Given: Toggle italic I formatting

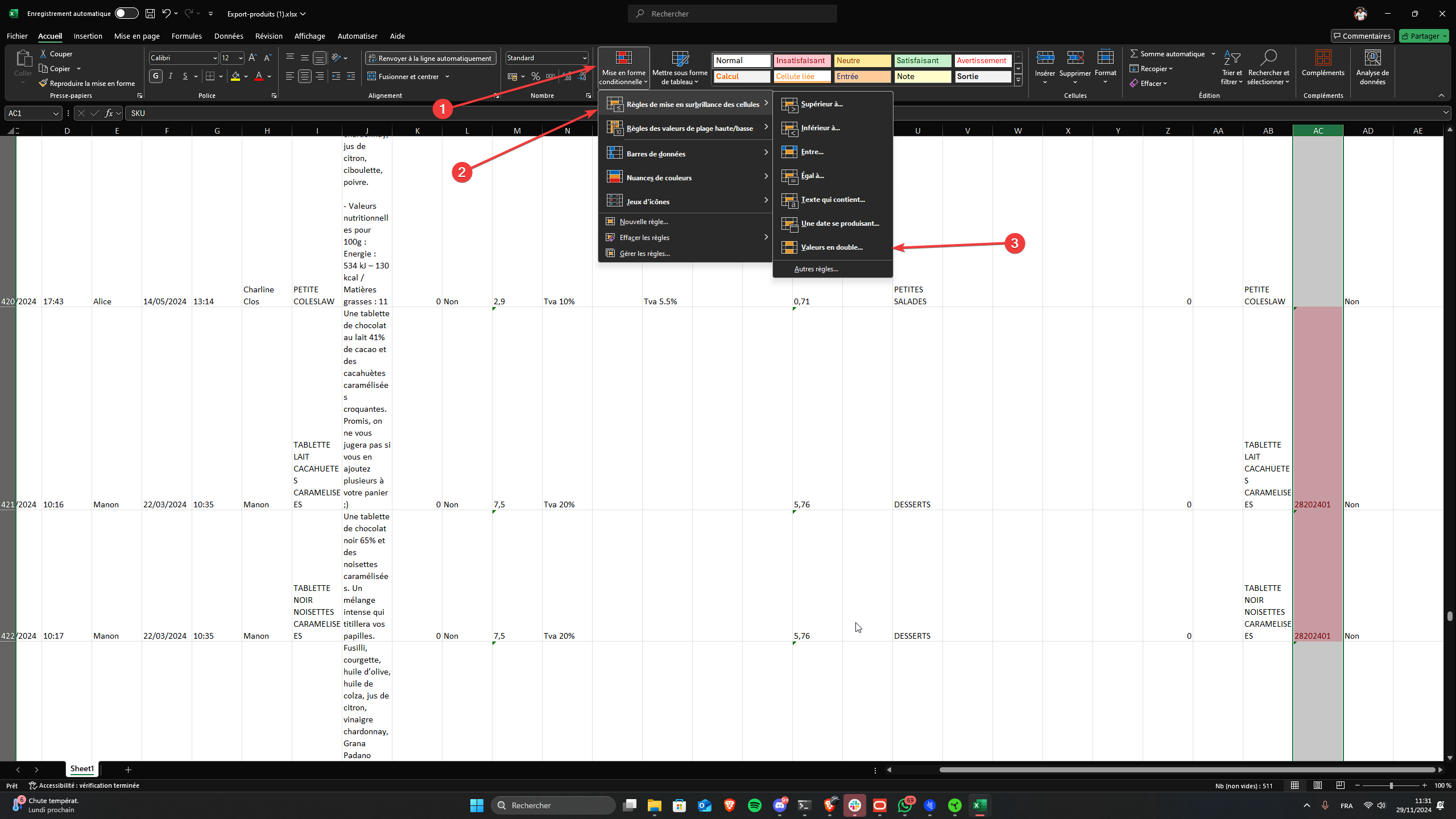Looking at the screenshot, I should click(171, 76).
